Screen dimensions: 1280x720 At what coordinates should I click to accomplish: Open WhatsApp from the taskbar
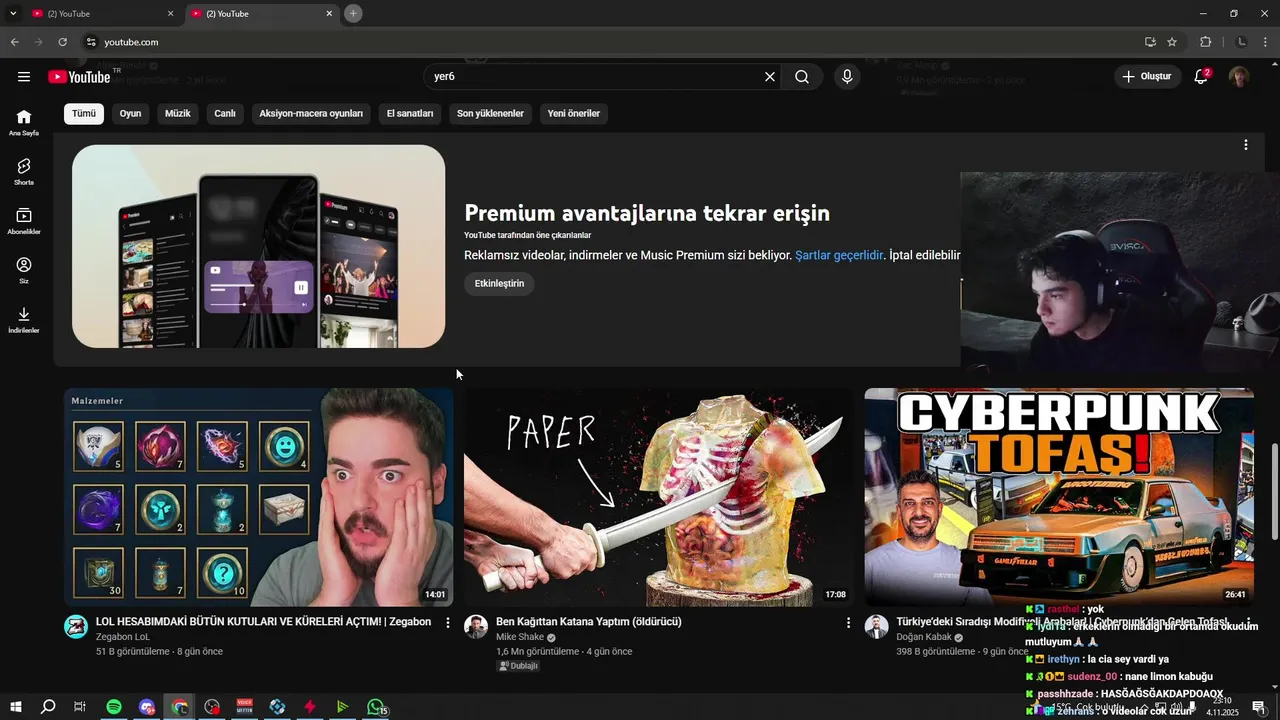point(375,707)
